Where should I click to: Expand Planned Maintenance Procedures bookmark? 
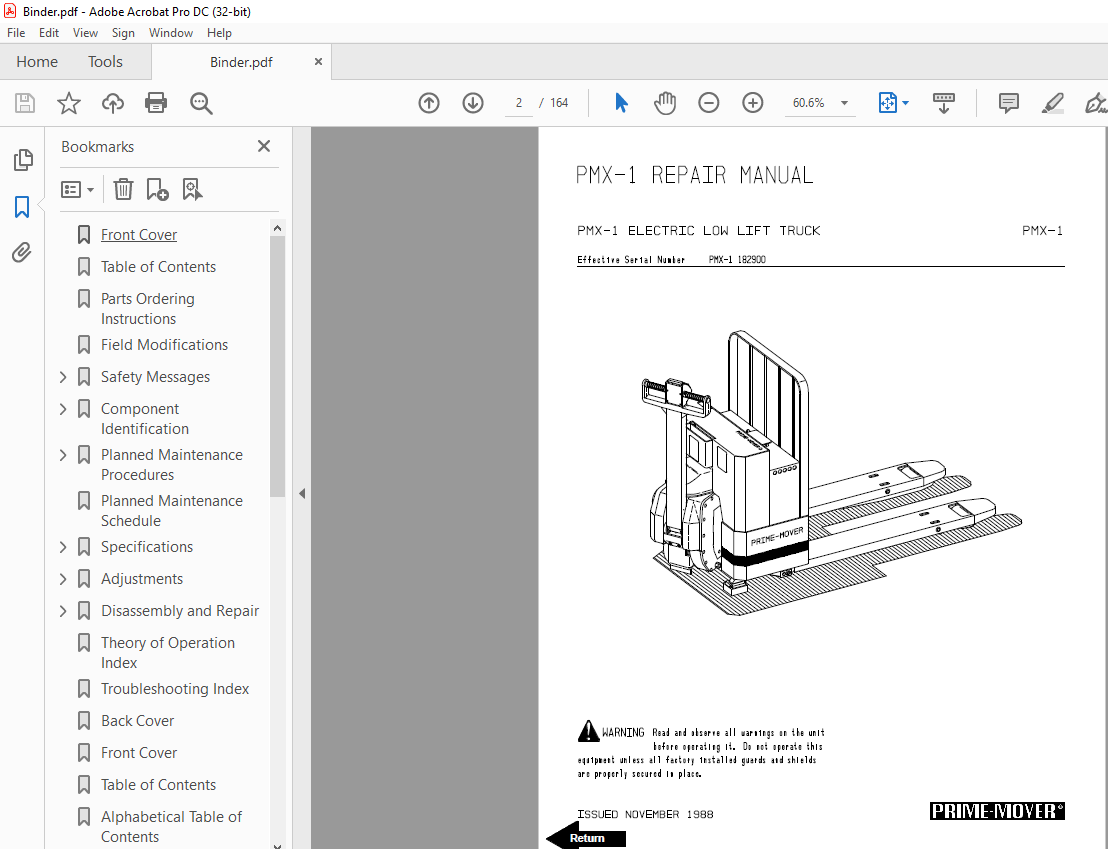[63, 455]
